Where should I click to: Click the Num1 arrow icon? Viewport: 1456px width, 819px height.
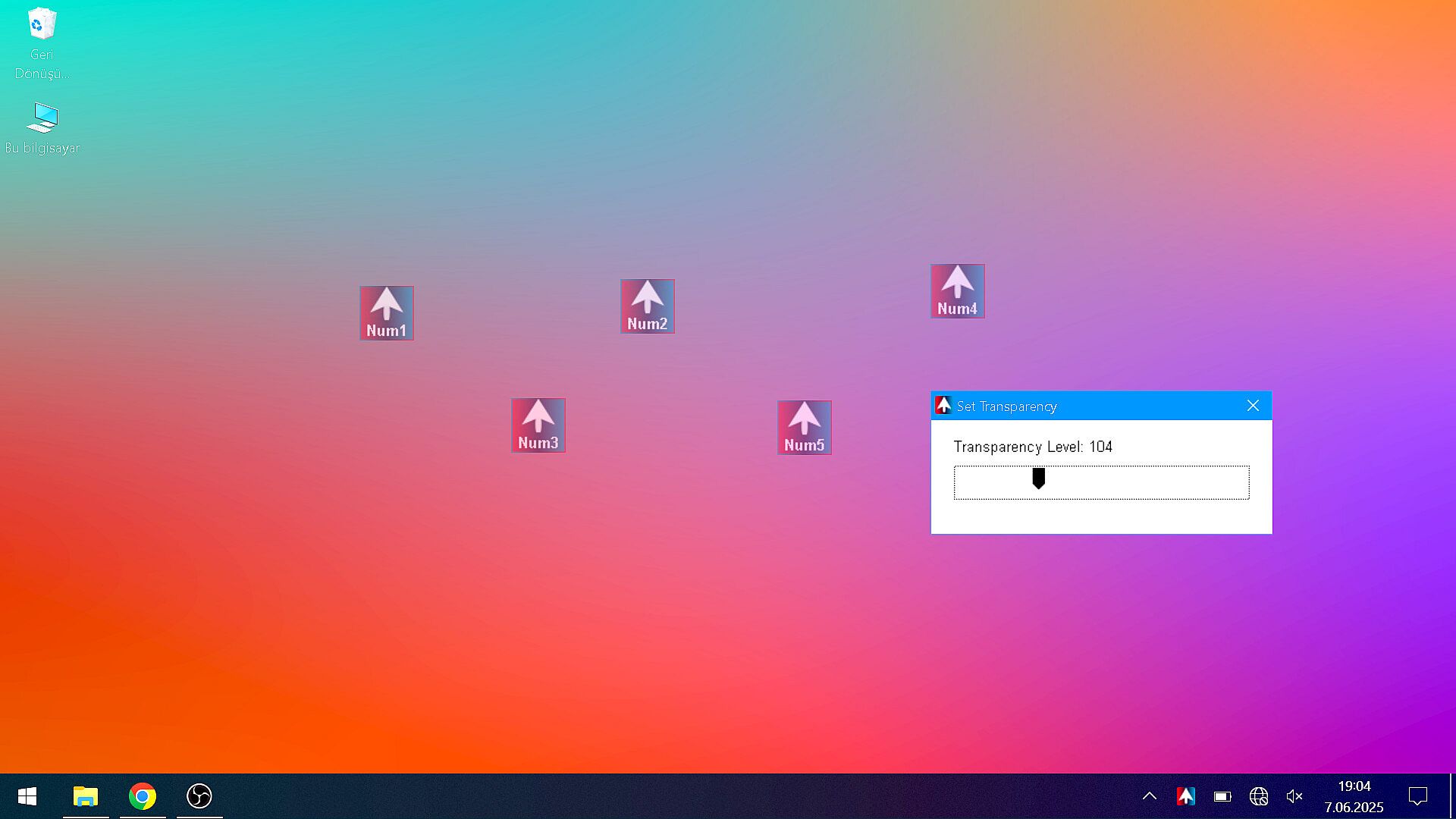click(x=387, y=312)
